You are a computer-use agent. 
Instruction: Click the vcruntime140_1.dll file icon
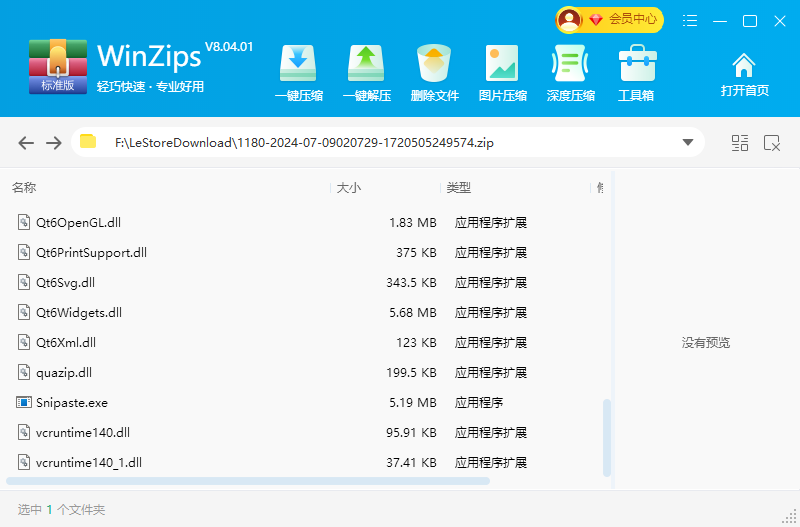[x=23, y=463]
